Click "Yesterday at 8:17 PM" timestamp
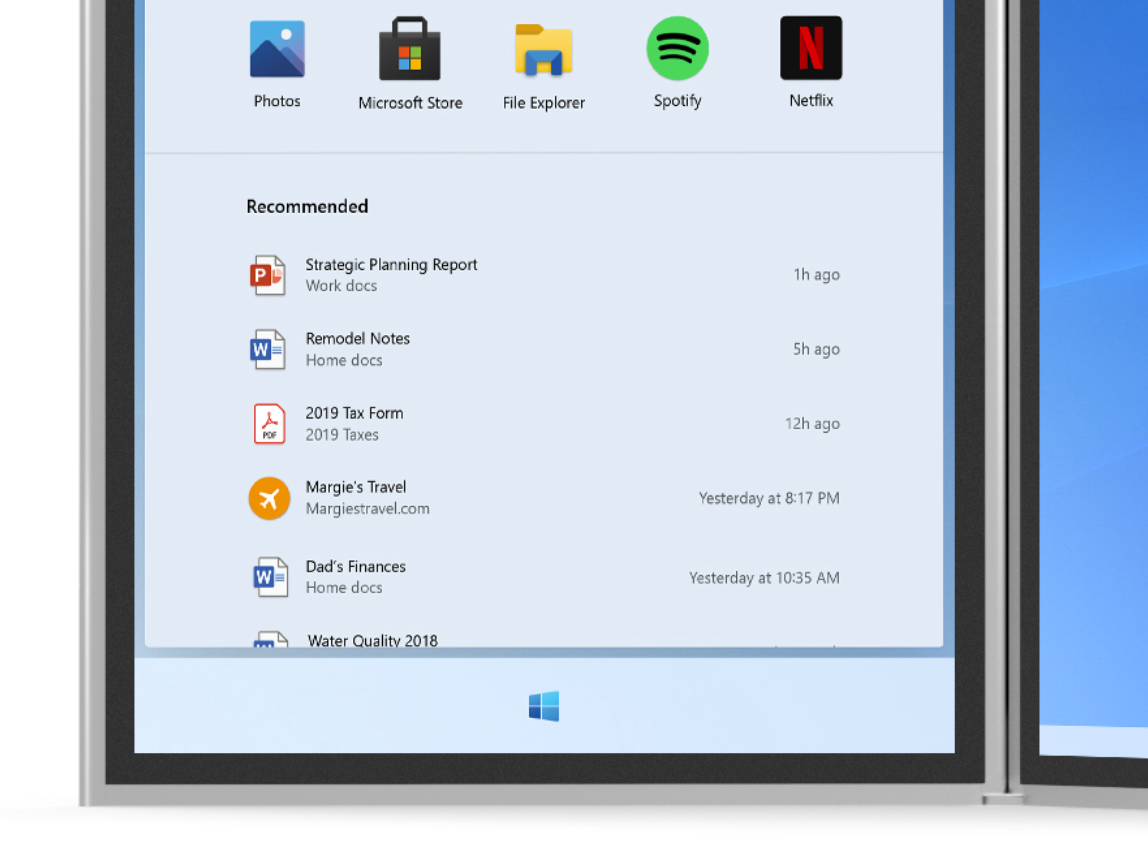This screenshot has height=862, width=1148. (x=769, y=498)
